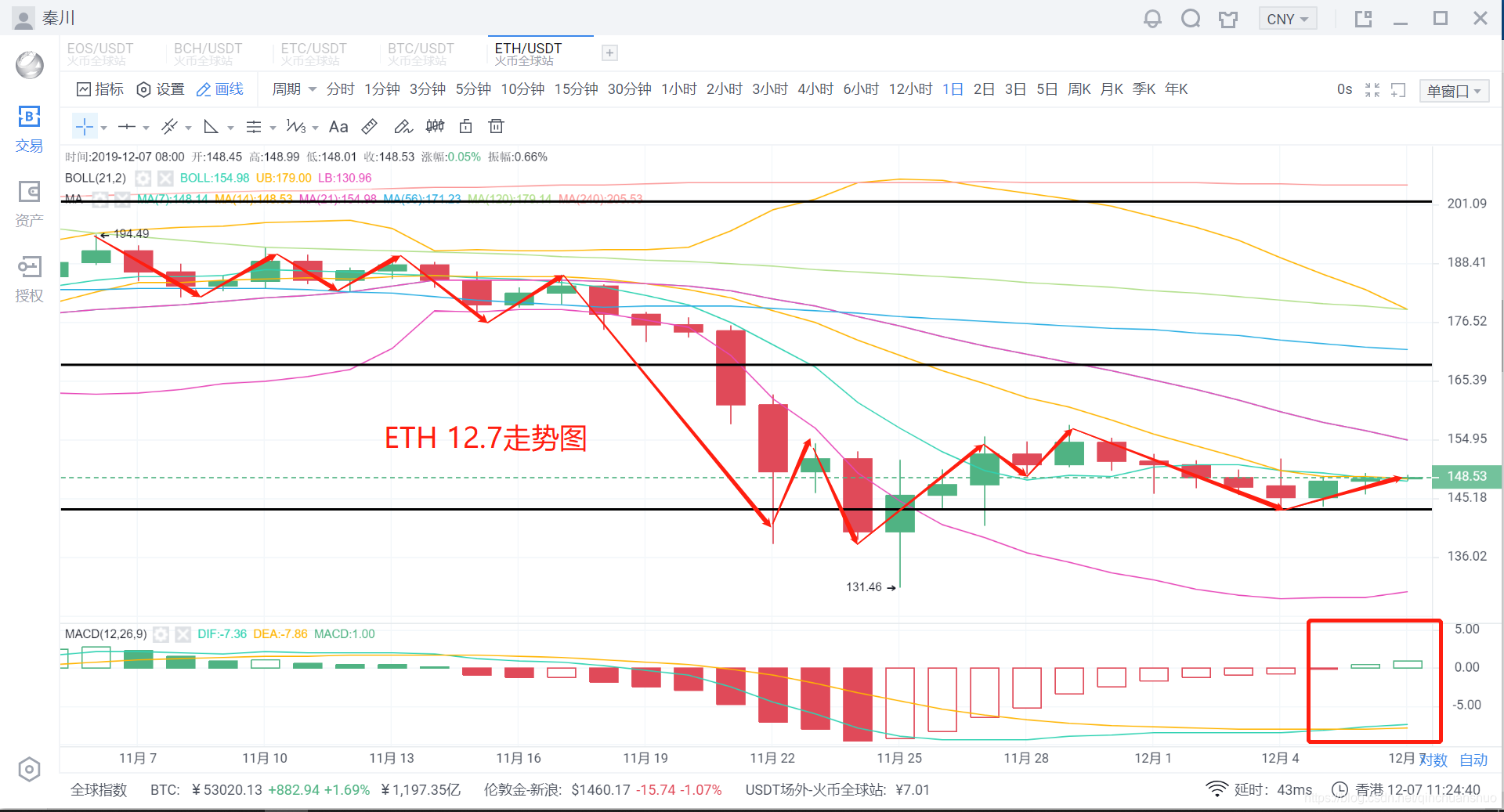Select the 1日 daily period

tap(953, 89)
